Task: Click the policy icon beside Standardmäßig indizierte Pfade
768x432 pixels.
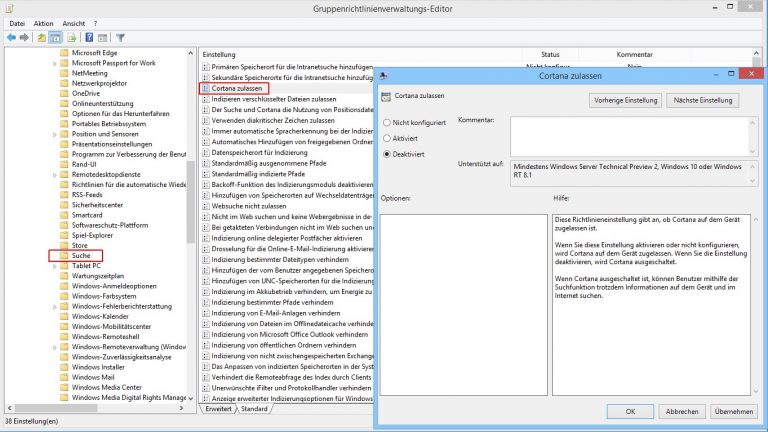Action: point(206,174)
